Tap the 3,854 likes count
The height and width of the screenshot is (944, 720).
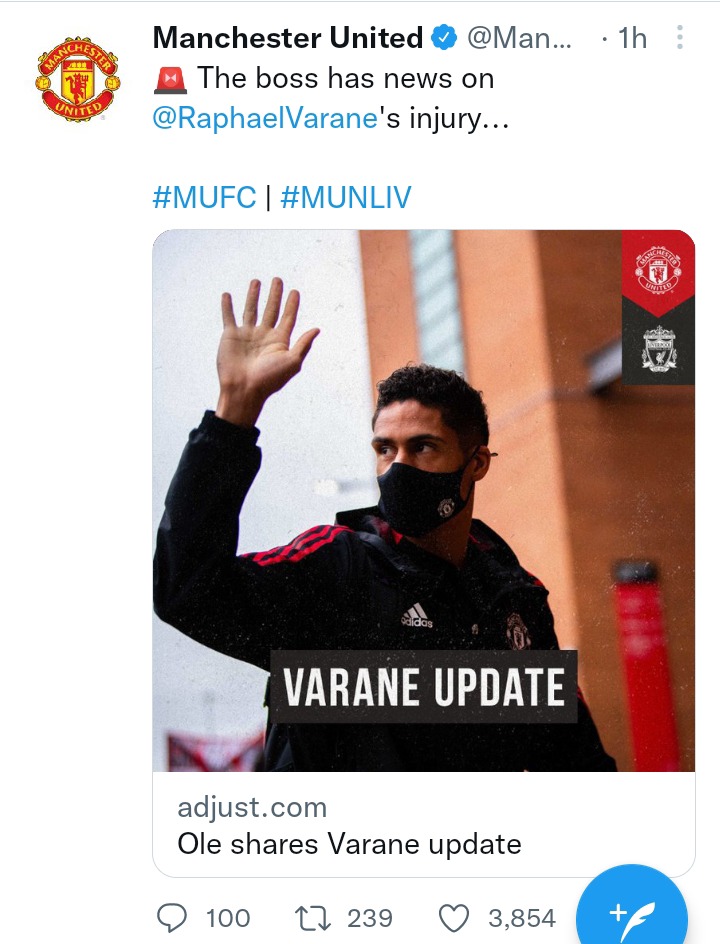pyautogui.click(x=522, y=919)
